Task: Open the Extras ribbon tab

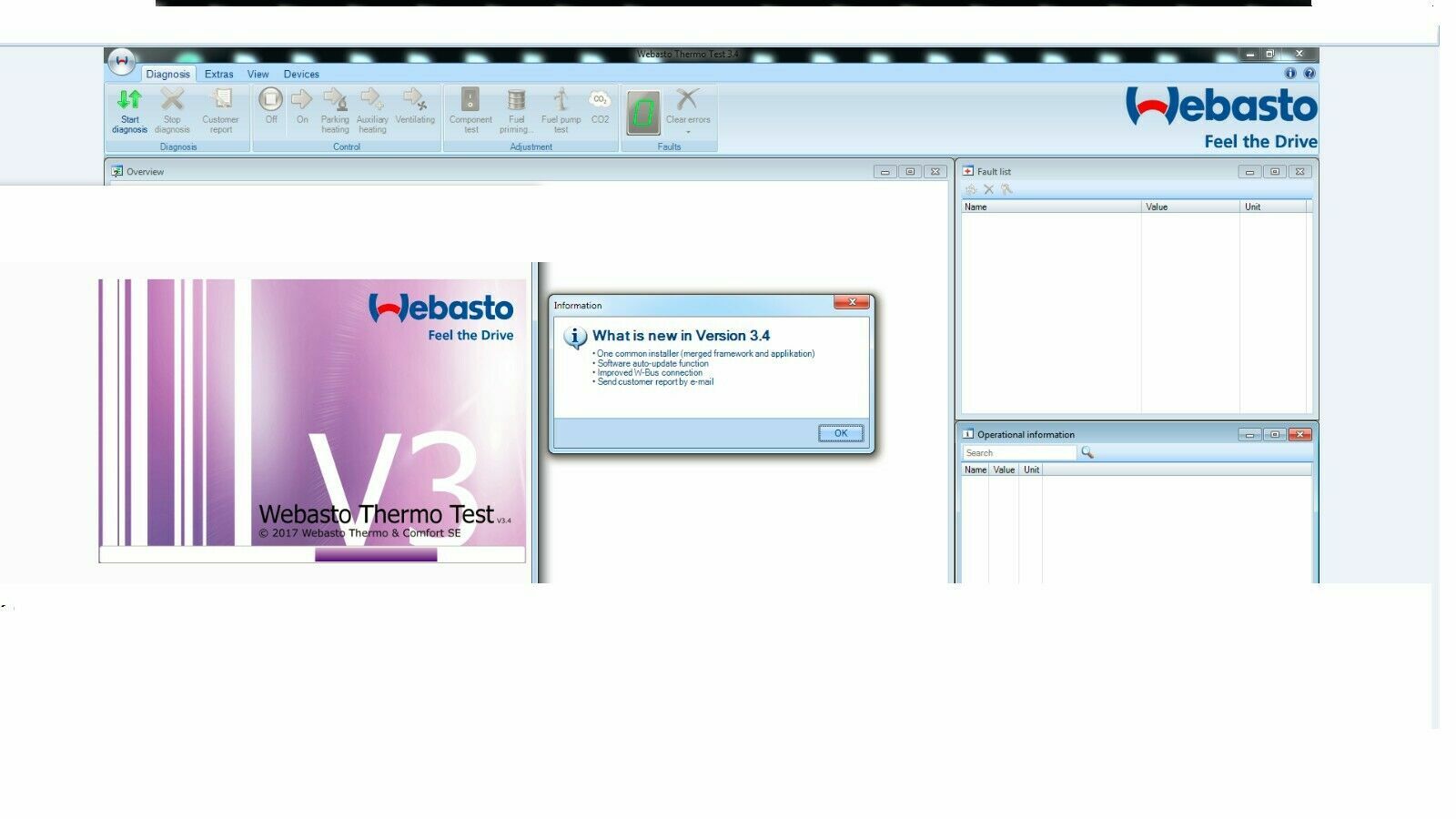Action: coord(219,74)
